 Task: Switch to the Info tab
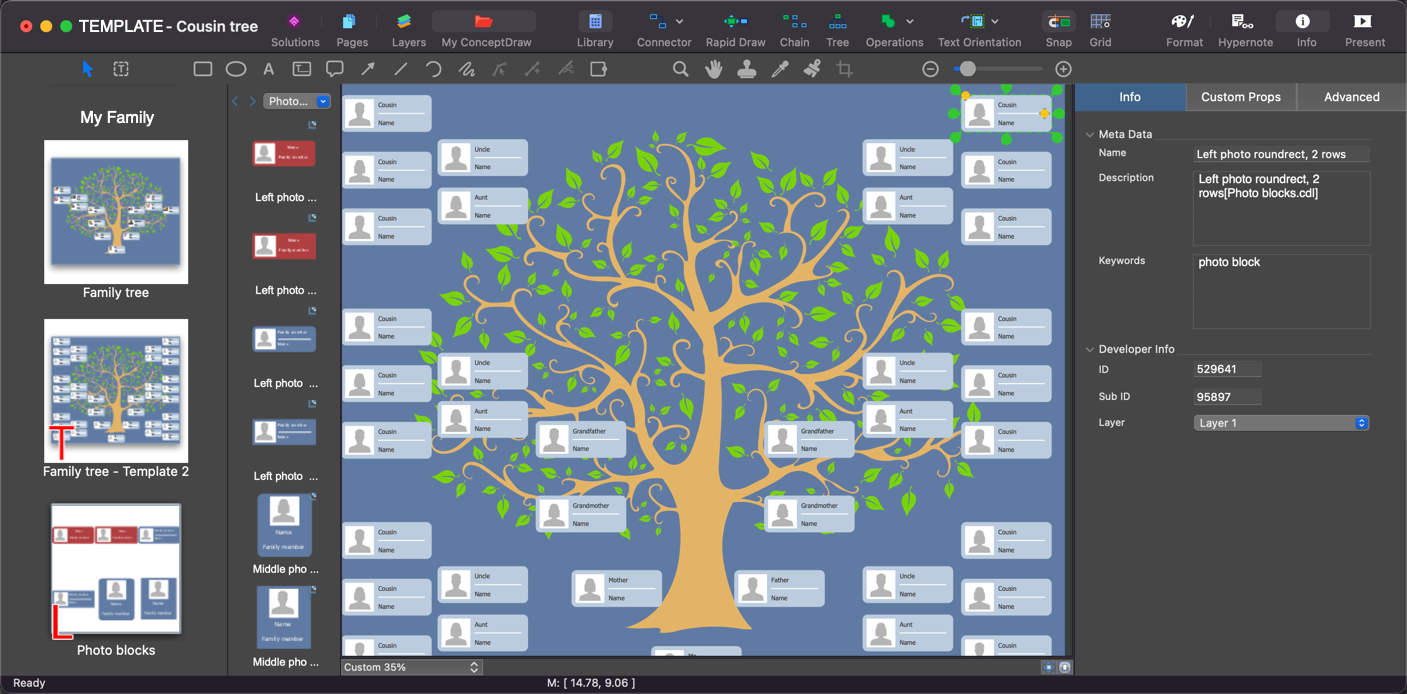click(x=1130, y=97)
